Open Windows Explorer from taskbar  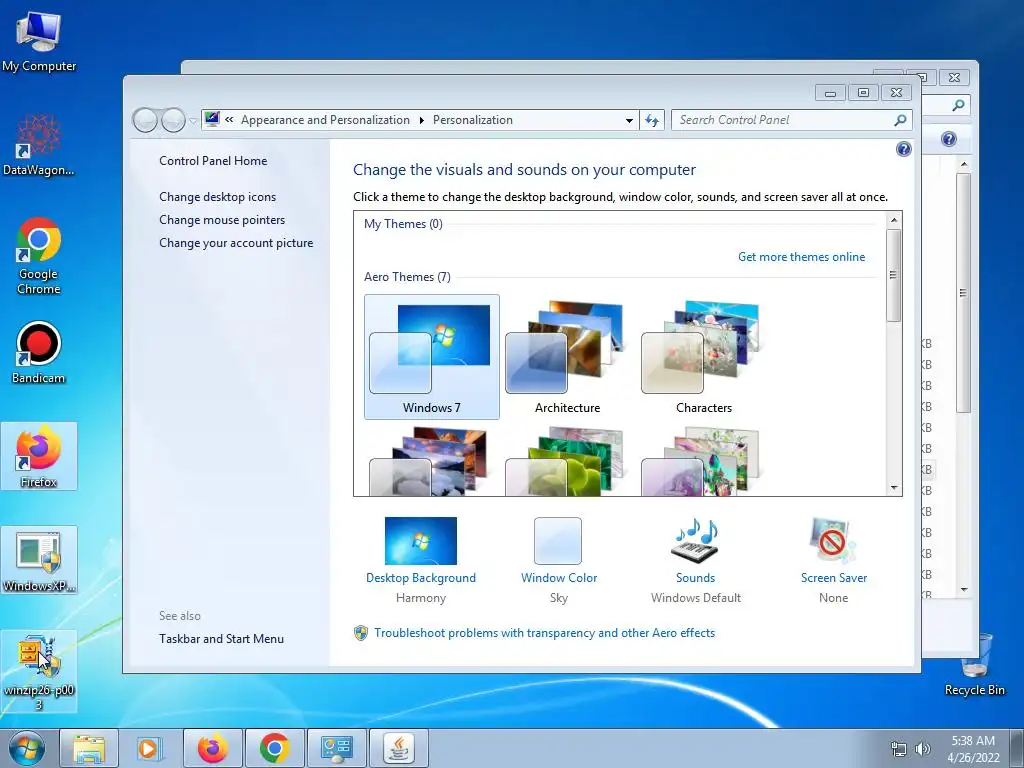click(89, 748)
